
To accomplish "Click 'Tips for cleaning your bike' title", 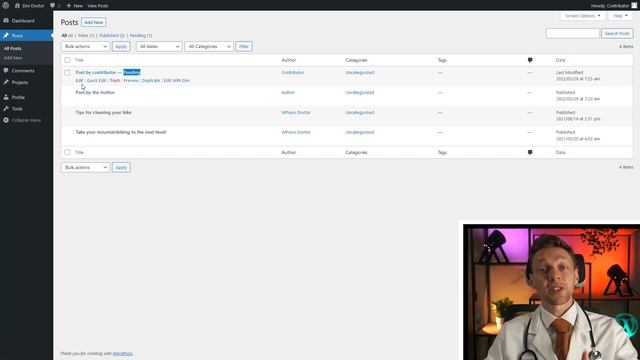I will tap(103, 112).
